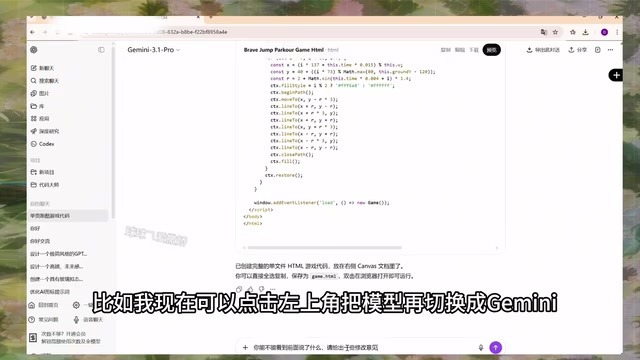640x360 pixels.
Task: Copy the assistant reply below the message
Action: (239, 289)
